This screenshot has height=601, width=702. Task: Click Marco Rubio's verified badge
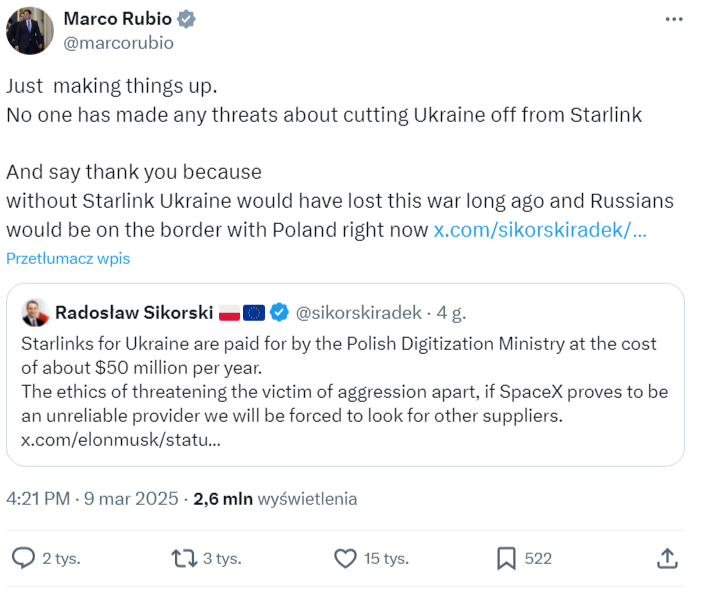pyautogui.click(x=187, y=19)
